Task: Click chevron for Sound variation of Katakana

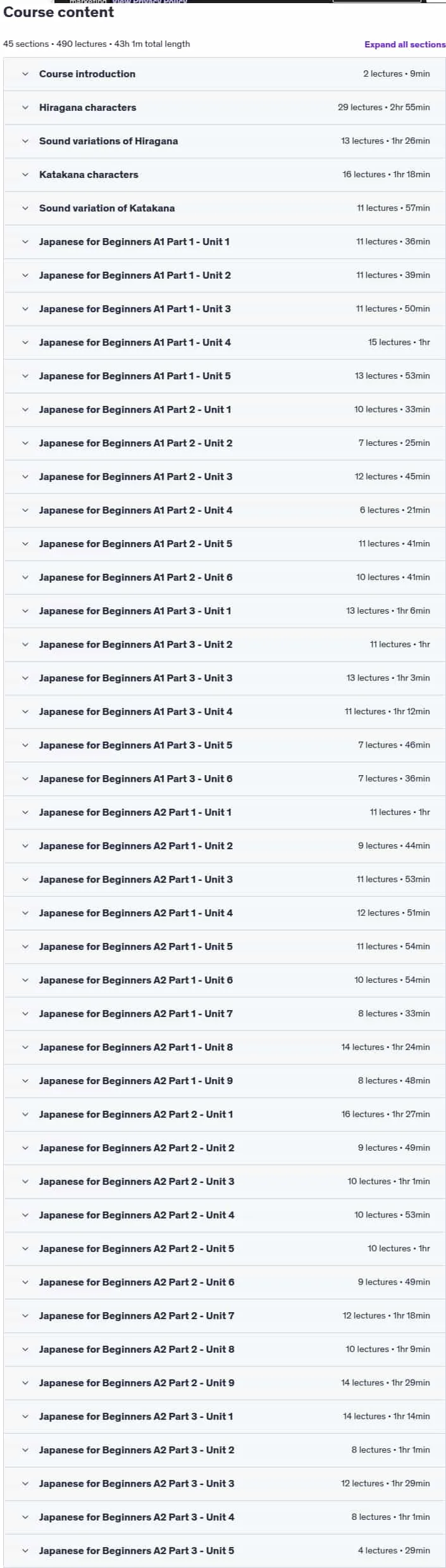Action: pos(25,208)
